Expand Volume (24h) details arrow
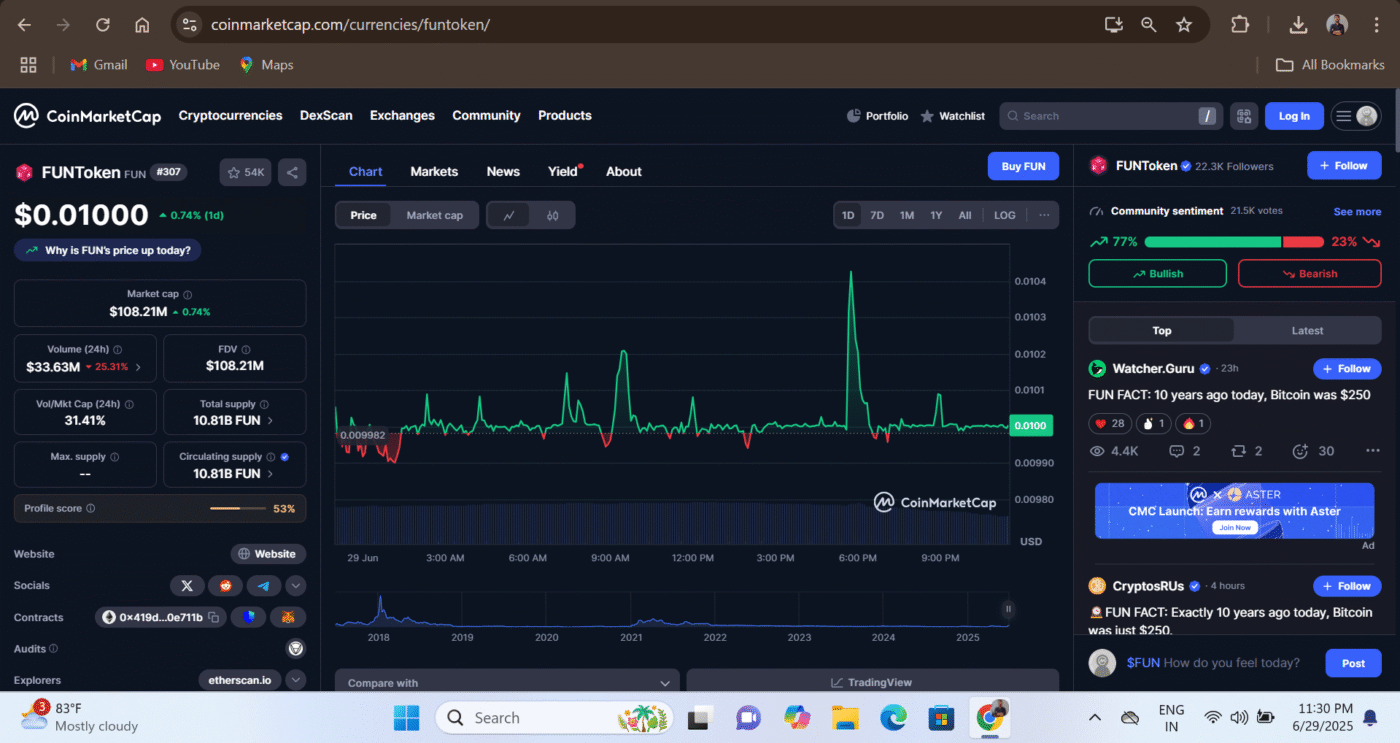This screenshot has width=1400, height=743. click(138, 367)
